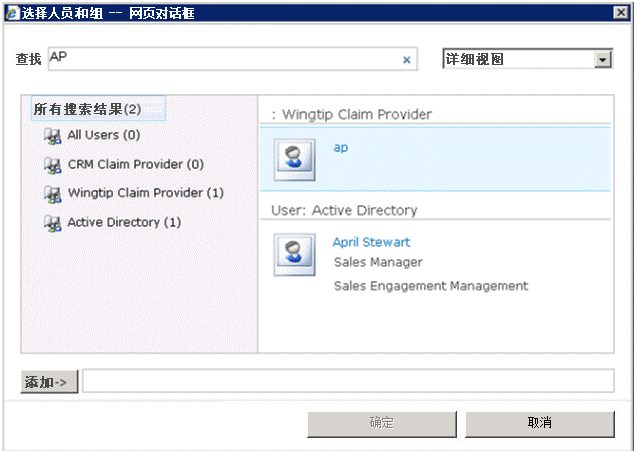Image resolution: width=634 pixels, height=451 pixels.
Task: Click the April Stewart name link
Action: (371, 242)
